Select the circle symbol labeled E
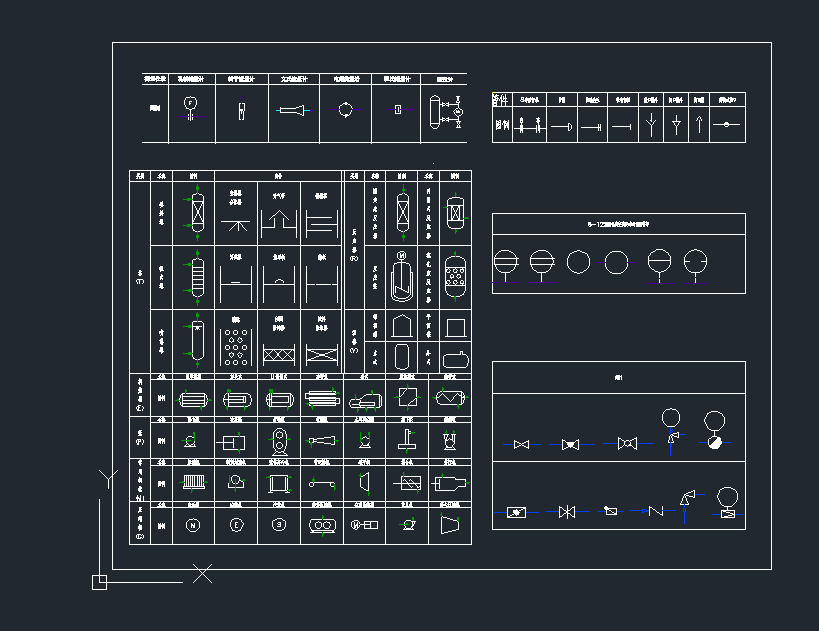Image resolution: width=819 pixels, height=631 pixels. click(x=236, y=524)
